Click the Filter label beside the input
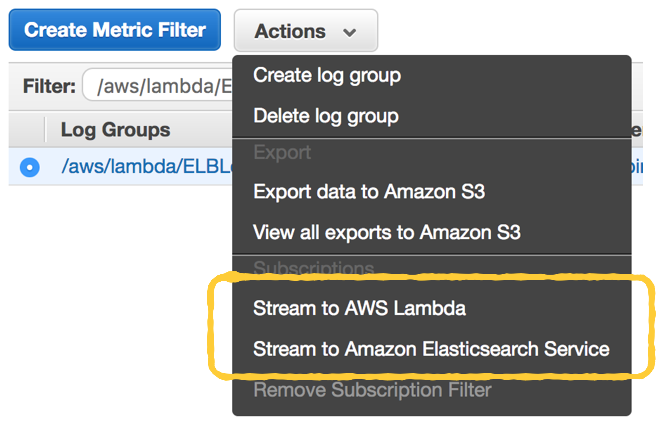 pyautogui.click(x=48, y=87)
